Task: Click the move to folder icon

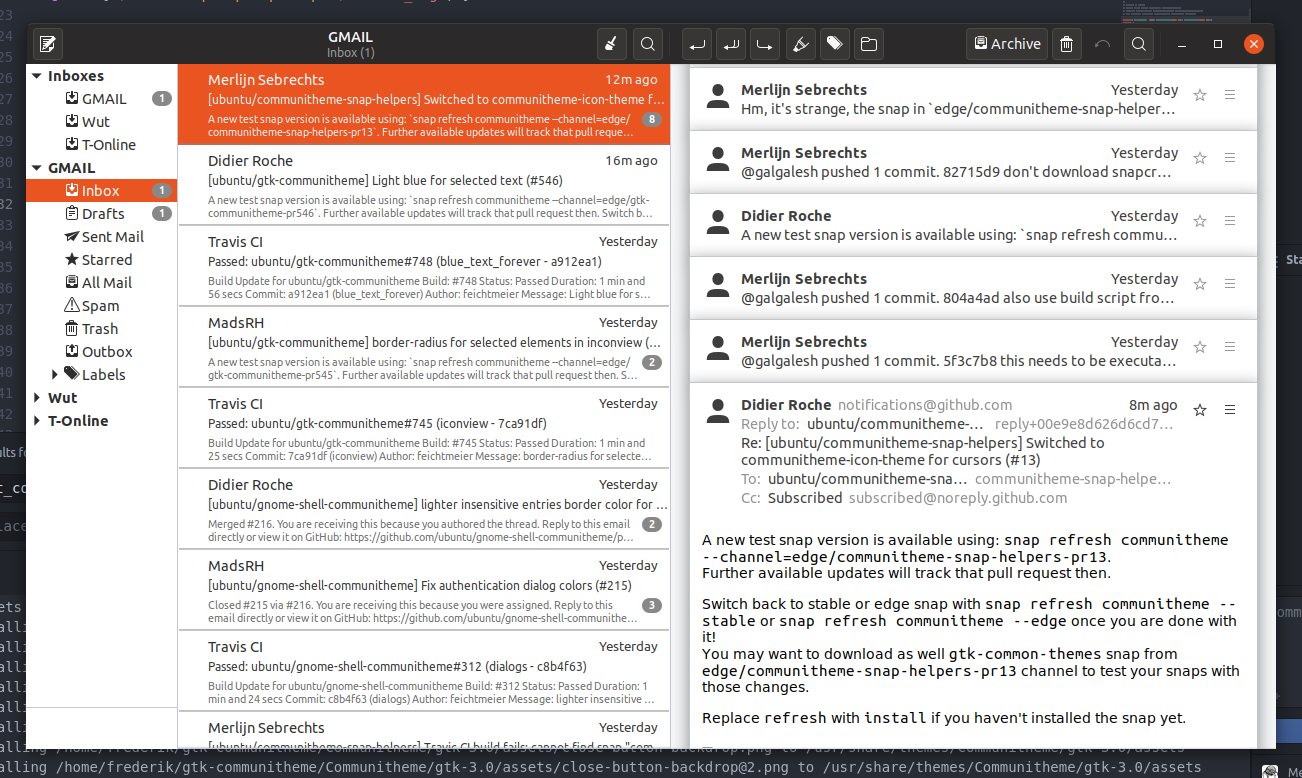Action: pos(868,44)
